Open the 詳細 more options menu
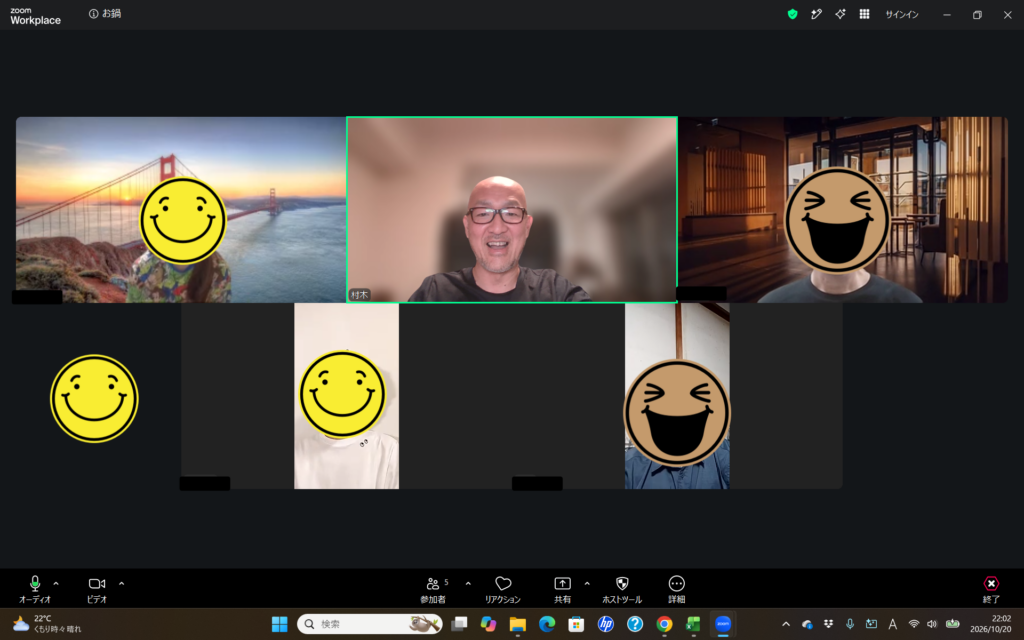 coord(677,588)
